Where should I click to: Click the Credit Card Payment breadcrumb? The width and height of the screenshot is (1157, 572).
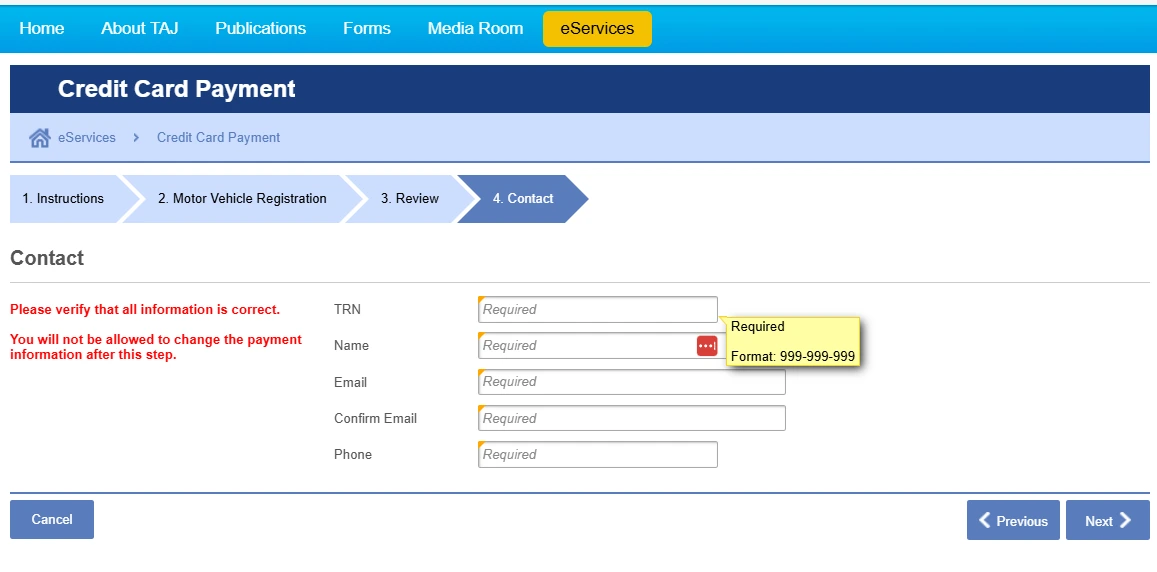coord(218,138)
